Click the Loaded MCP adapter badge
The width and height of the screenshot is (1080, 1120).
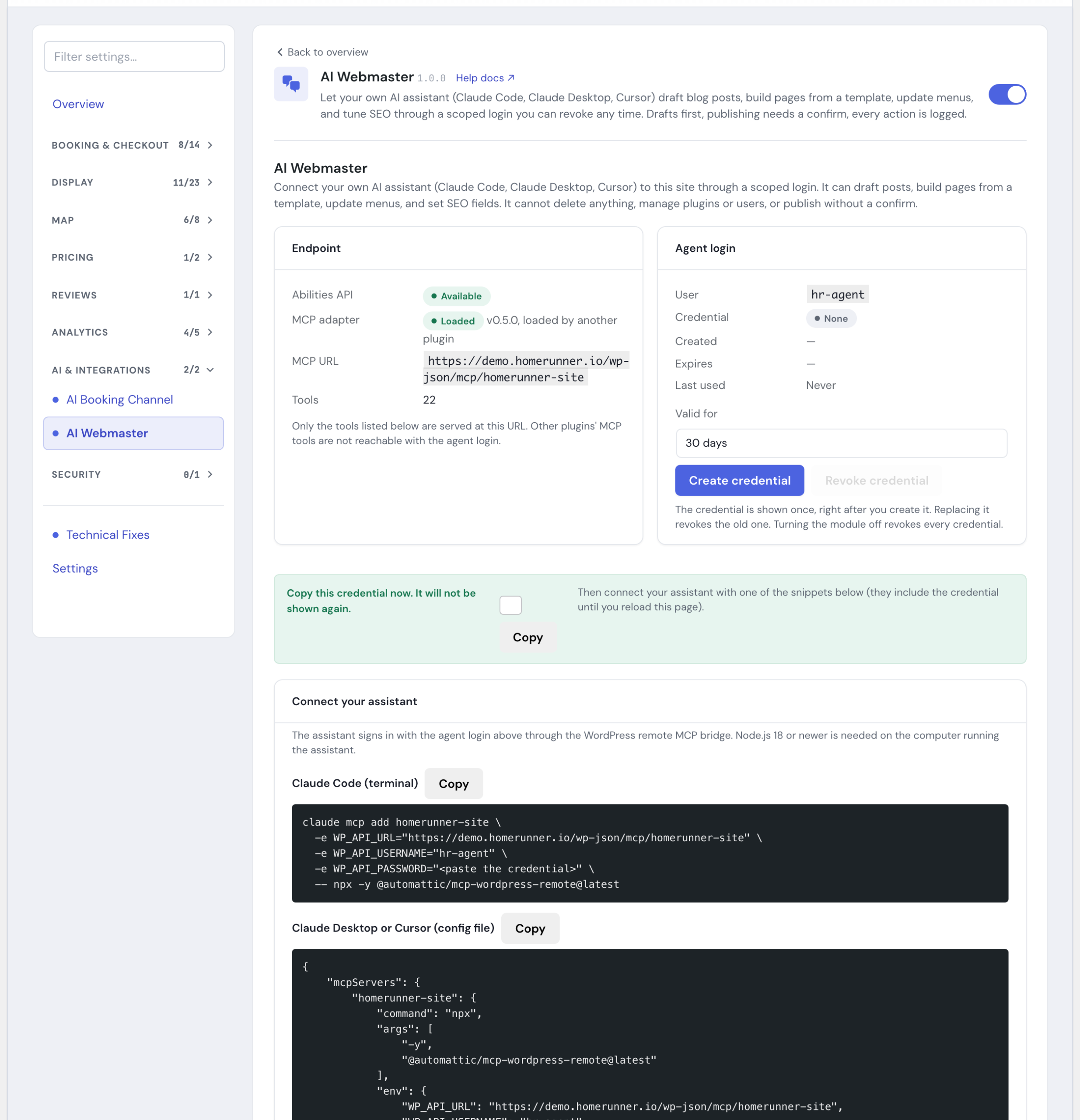pos(453,321)
